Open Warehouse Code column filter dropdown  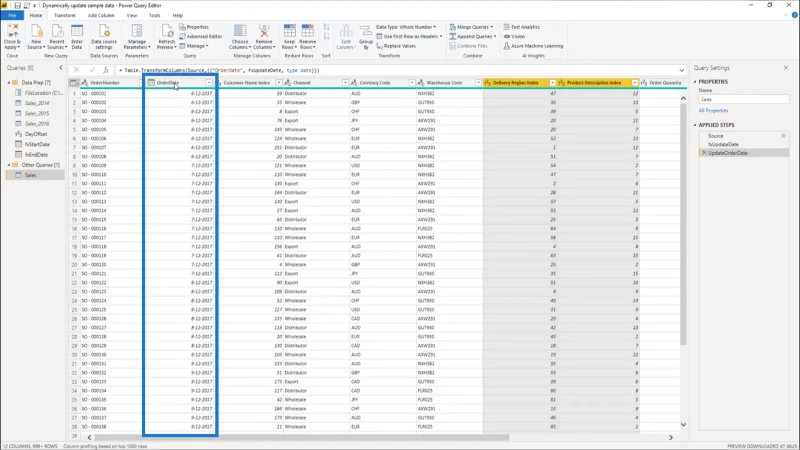[x=478, y=83]
